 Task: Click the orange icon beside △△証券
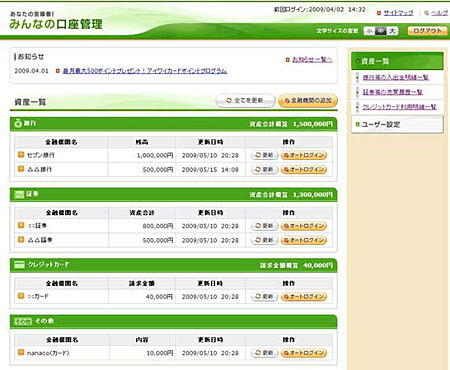click(21, 239)
